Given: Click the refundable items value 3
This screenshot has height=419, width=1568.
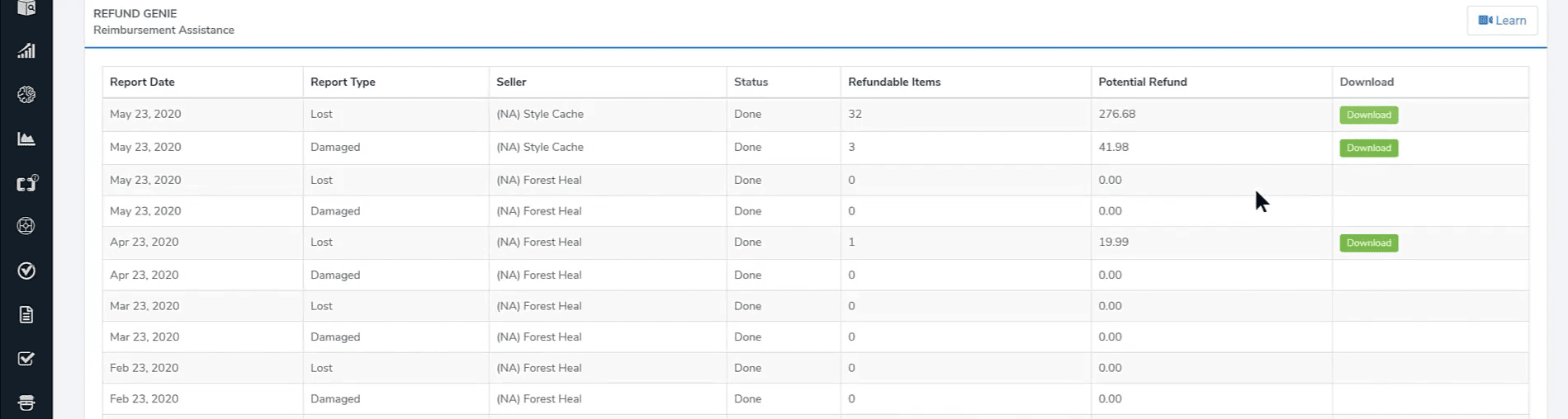Looking at the screenshot, I should click(x=851, y=147).
